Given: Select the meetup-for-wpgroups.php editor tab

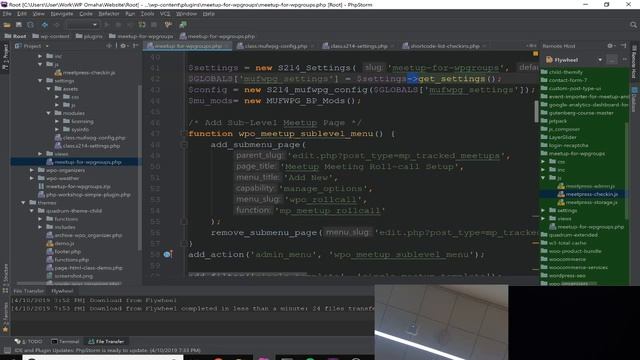Looking at the screenshot, I should [188, 46].
